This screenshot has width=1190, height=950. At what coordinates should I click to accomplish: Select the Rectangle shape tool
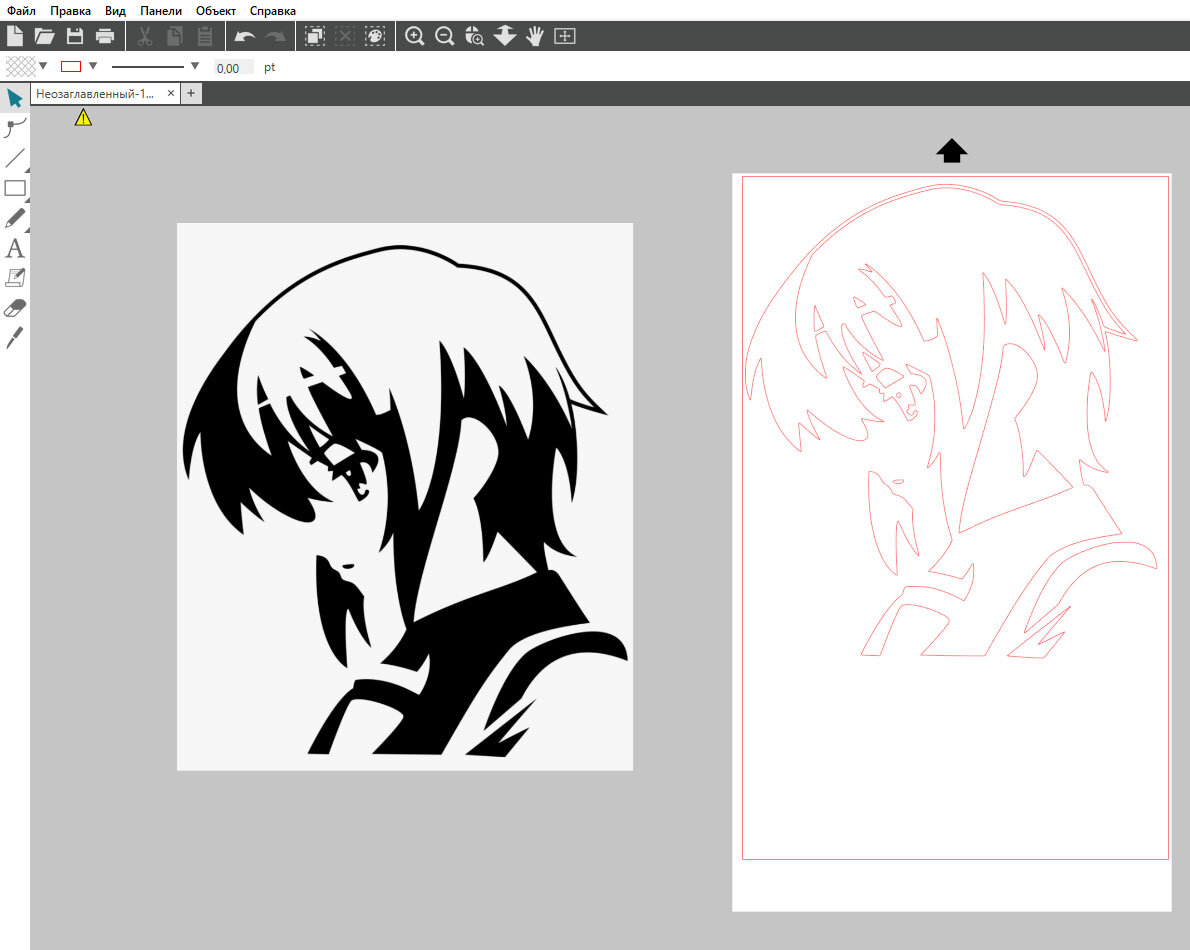[15, 188]
